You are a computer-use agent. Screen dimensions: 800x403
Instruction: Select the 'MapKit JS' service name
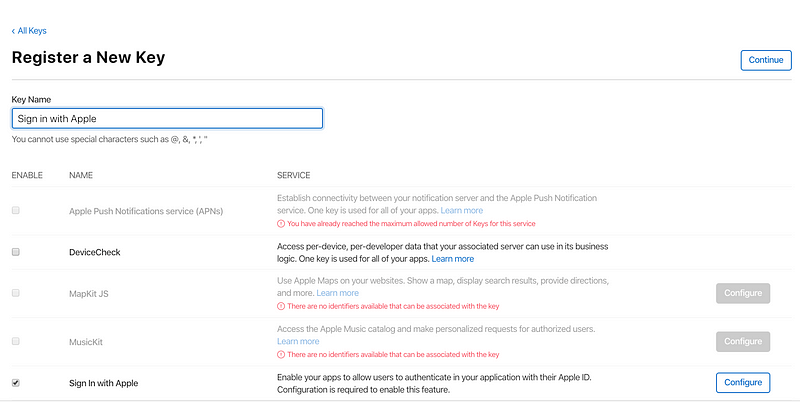pos(89,294)
